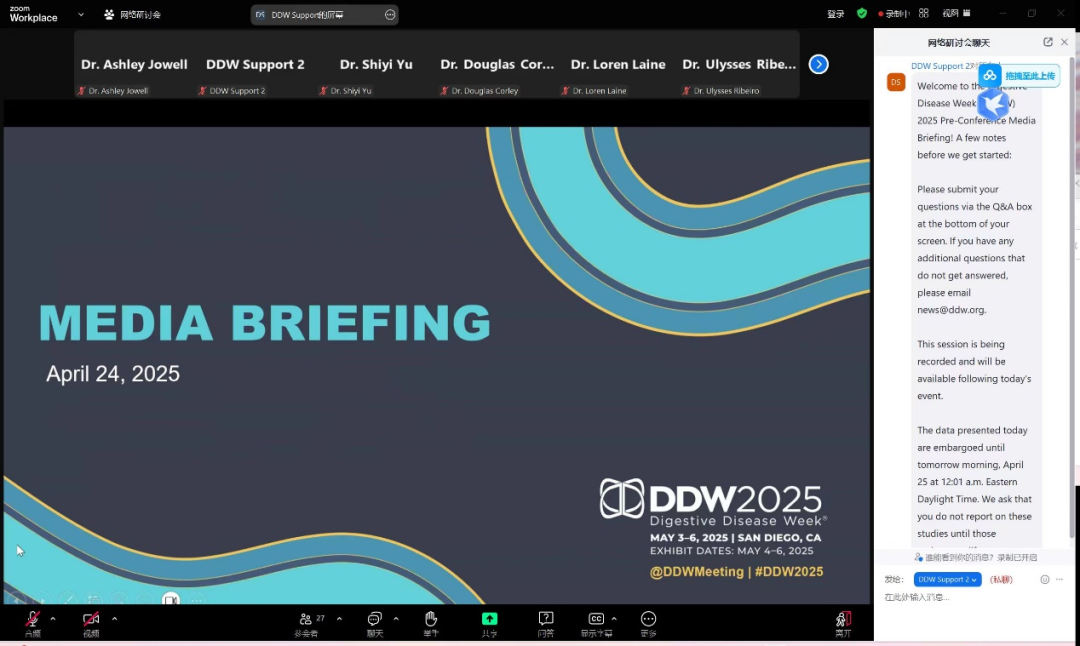The height and width of the screenshot is (646, 1080).
Task: Click the chat panel scrollbar
Action: pyautogui.click(x=1071, y=296)
